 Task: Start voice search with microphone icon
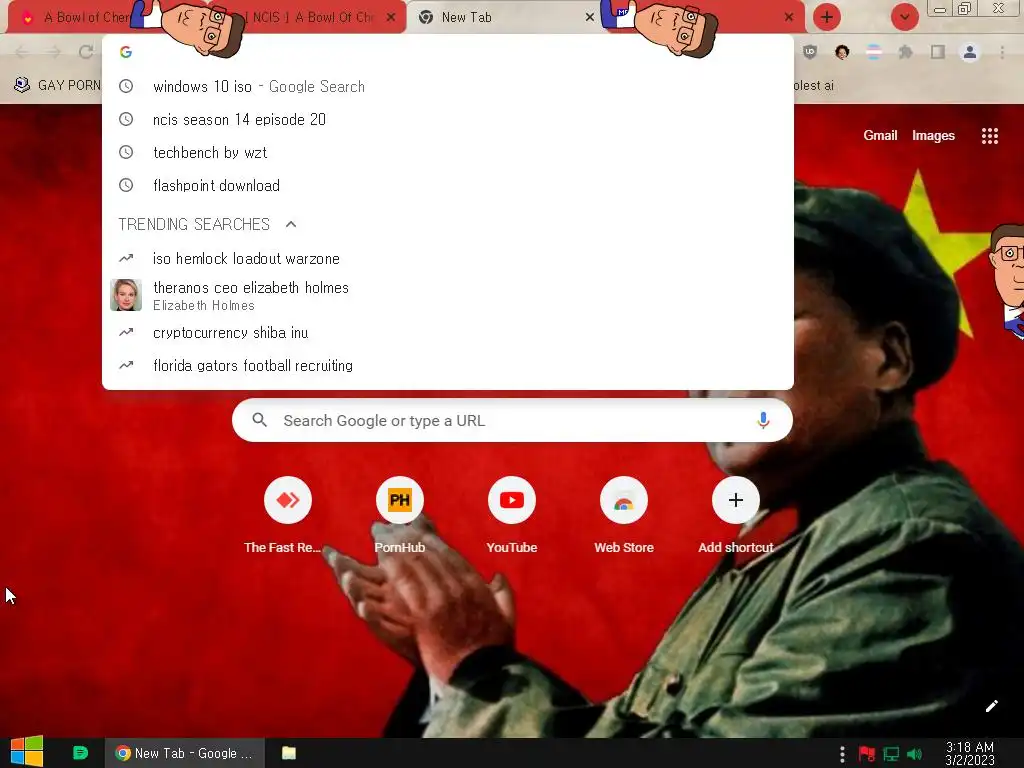(x=763, y=421)
